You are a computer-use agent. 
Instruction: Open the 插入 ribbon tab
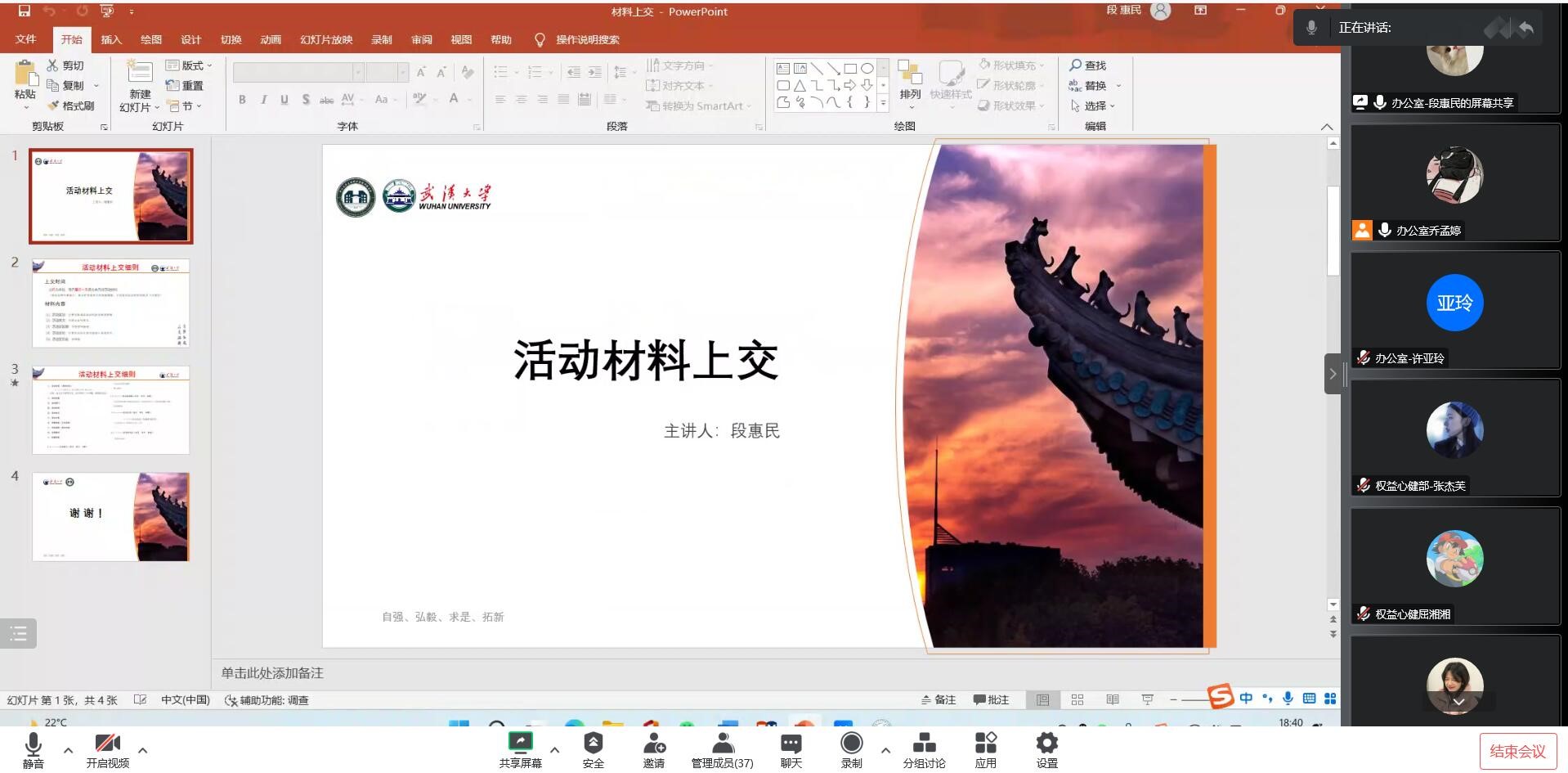click(111, 39)
